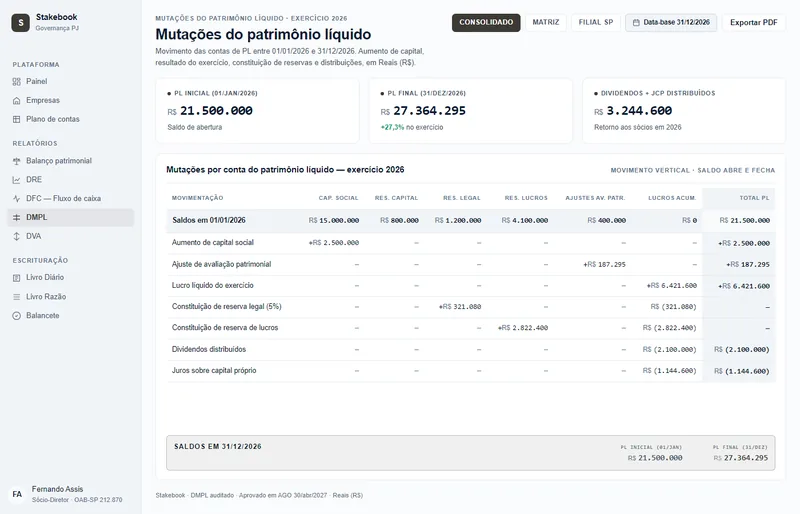Open Balancete
Screen dimensions: 800x514
[71, 315]
